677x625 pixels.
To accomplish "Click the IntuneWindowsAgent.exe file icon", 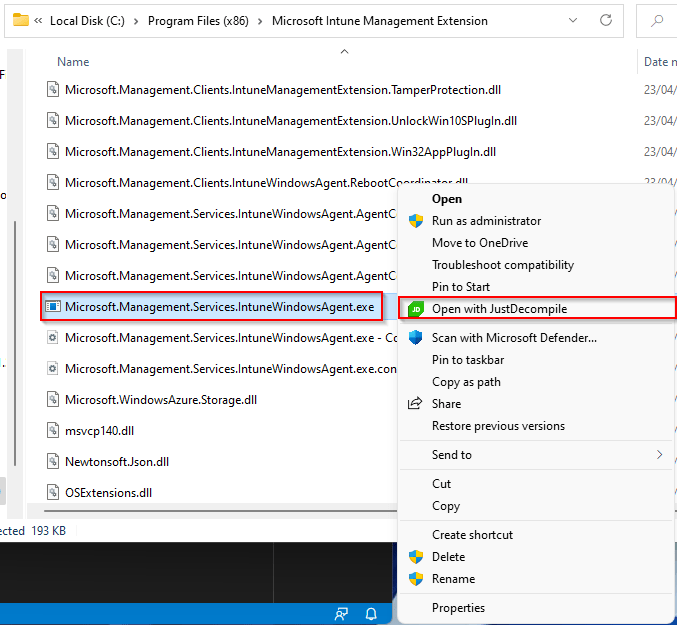I will 54,307.
